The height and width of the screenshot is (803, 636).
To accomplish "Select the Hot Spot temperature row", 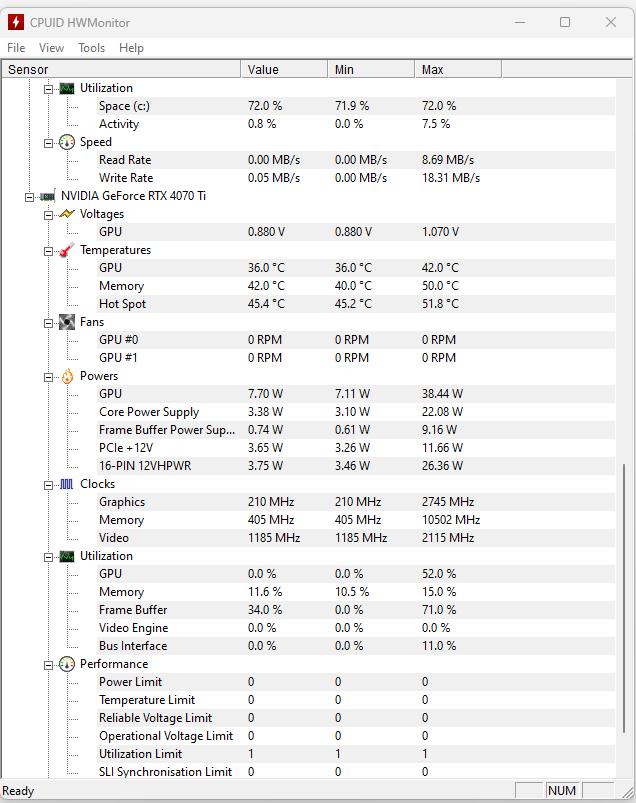I will coord(122,304).
